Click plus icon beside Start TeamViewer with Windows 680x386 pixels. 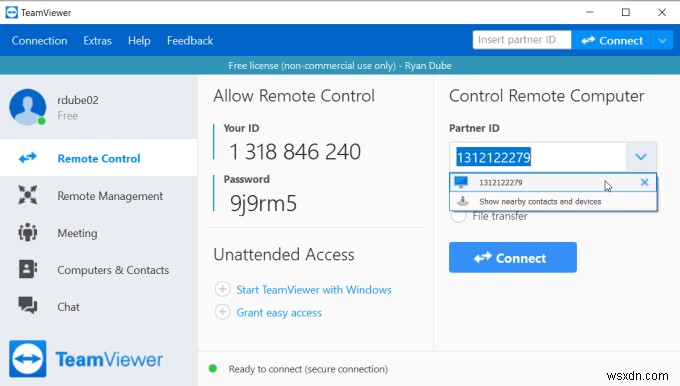(x=222, y=289)
